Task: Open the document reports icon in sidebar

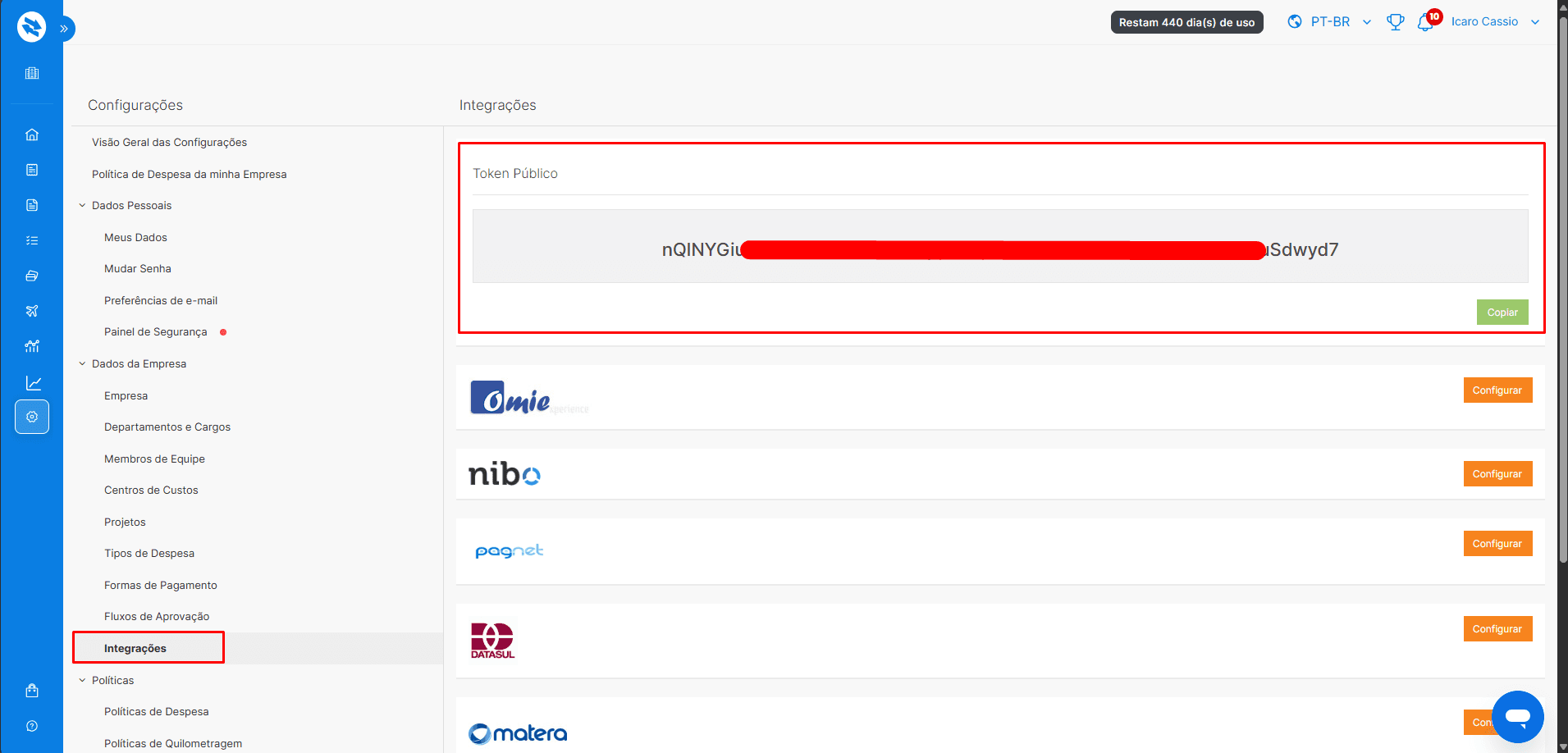Action: [x=32, y=205]
